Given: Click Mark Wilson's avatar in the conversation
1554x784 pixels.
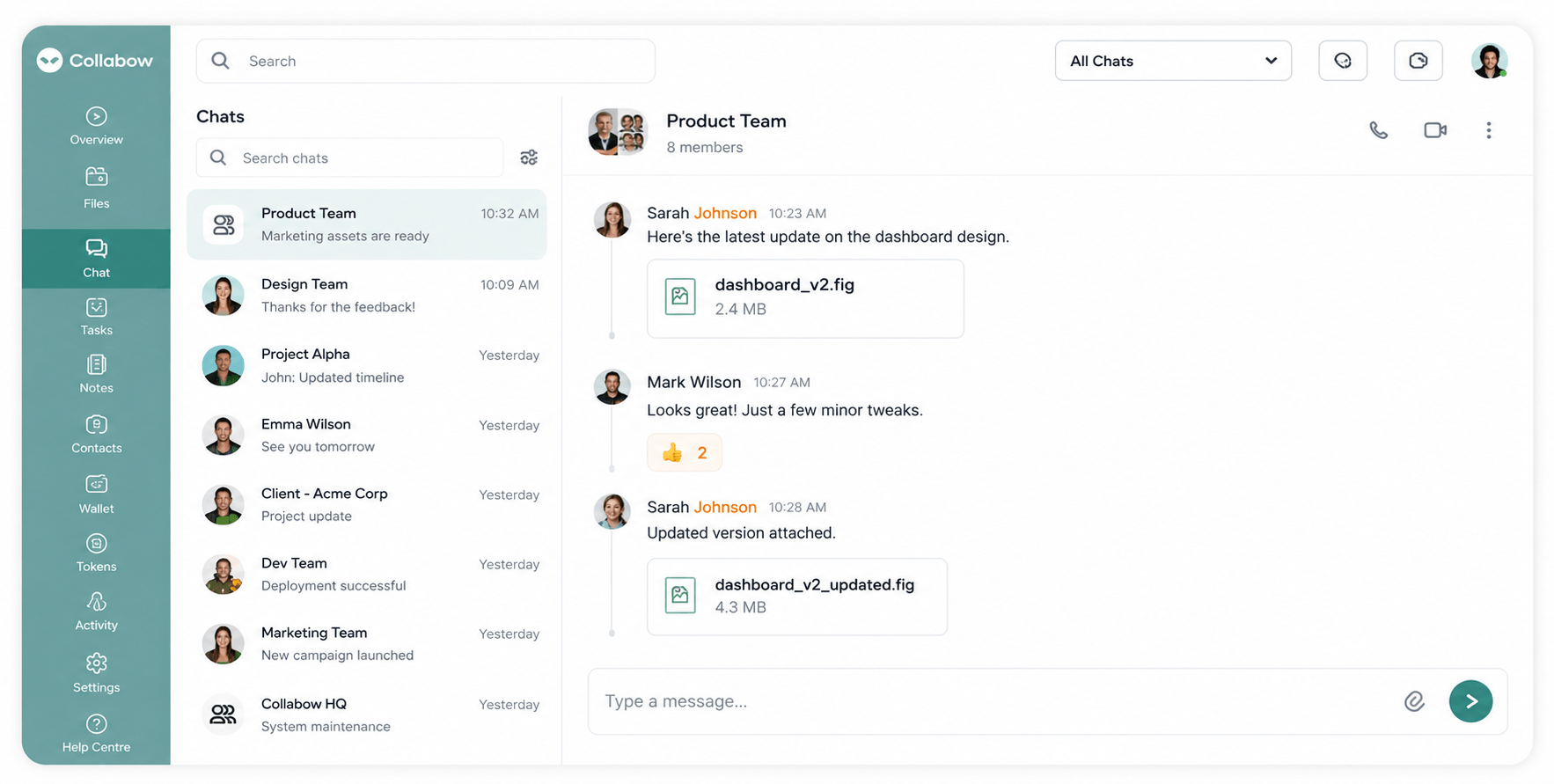Looking at the screenshot, I should click(612, 387).
